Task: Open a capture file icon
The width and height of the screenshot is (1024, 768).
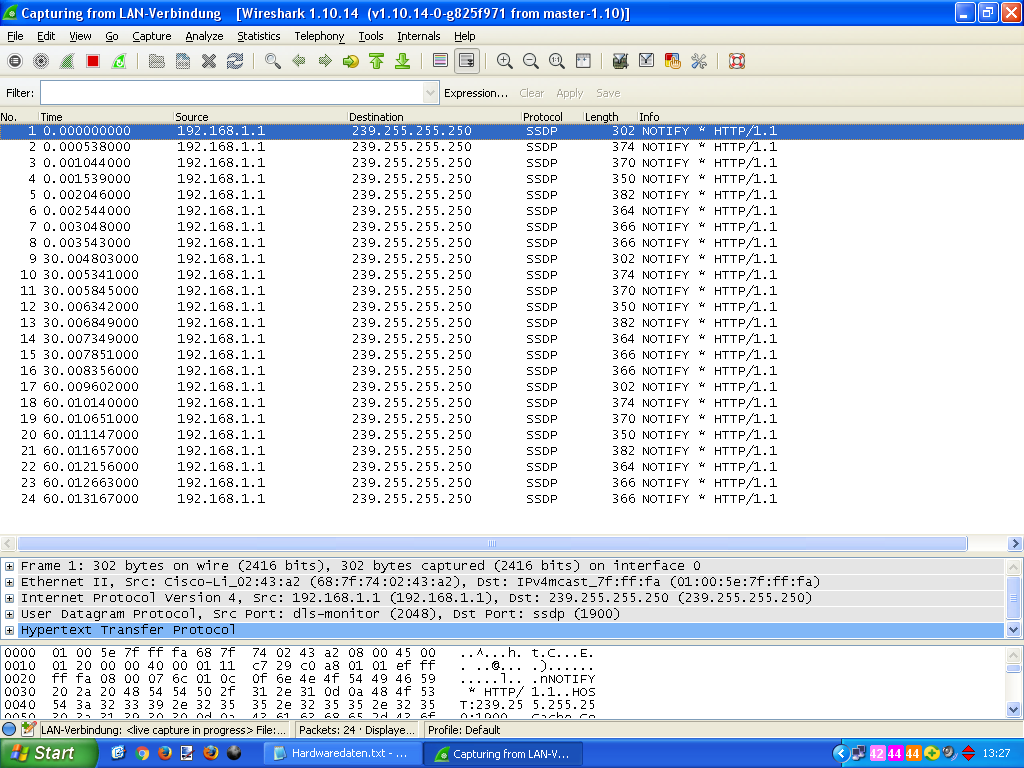Action: point(157,61)
